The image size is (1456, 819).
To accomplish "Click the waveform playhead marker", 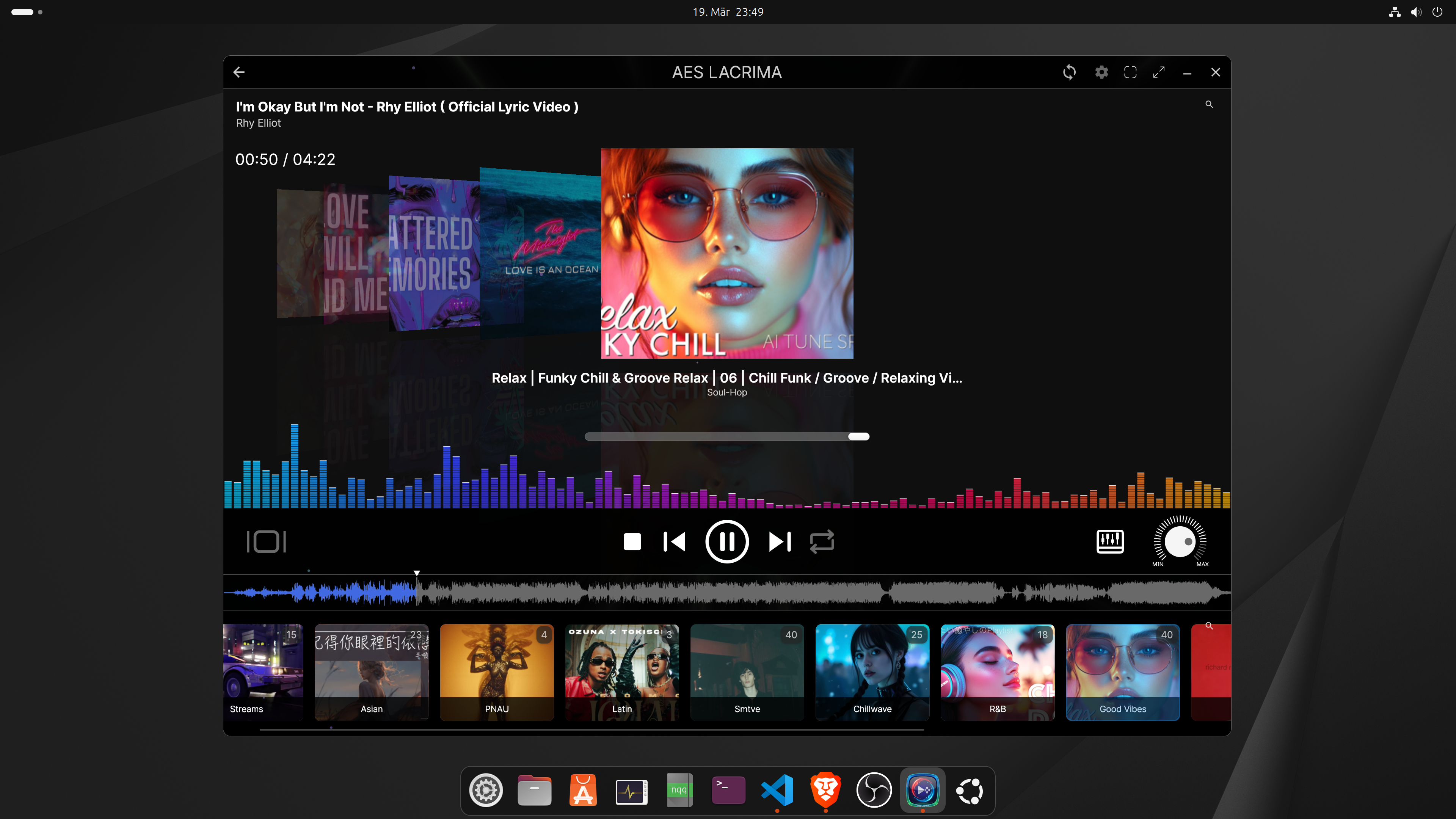I will point(417,573).
